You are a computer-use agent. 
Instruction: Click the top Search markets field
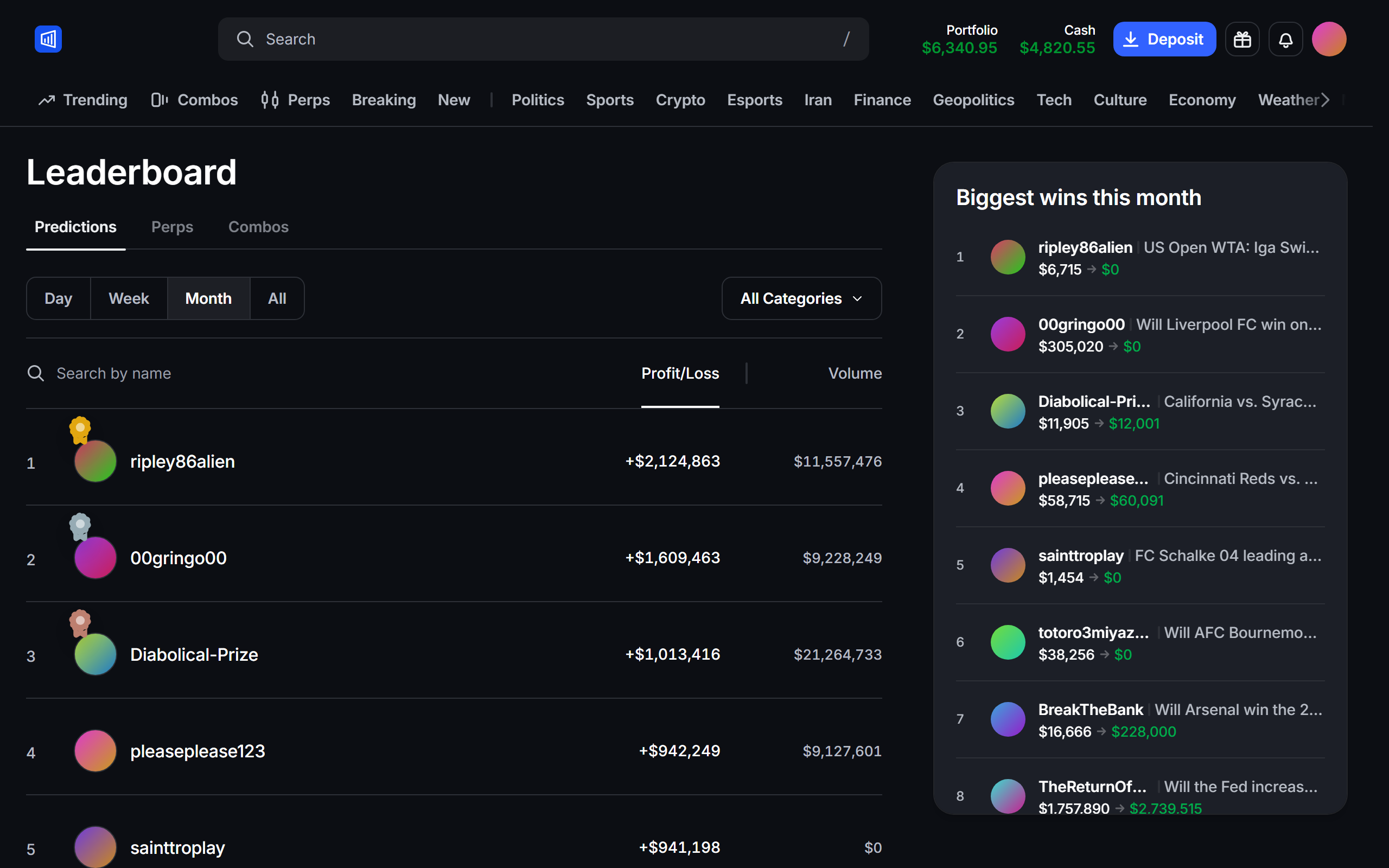click(x=543, y=39)
